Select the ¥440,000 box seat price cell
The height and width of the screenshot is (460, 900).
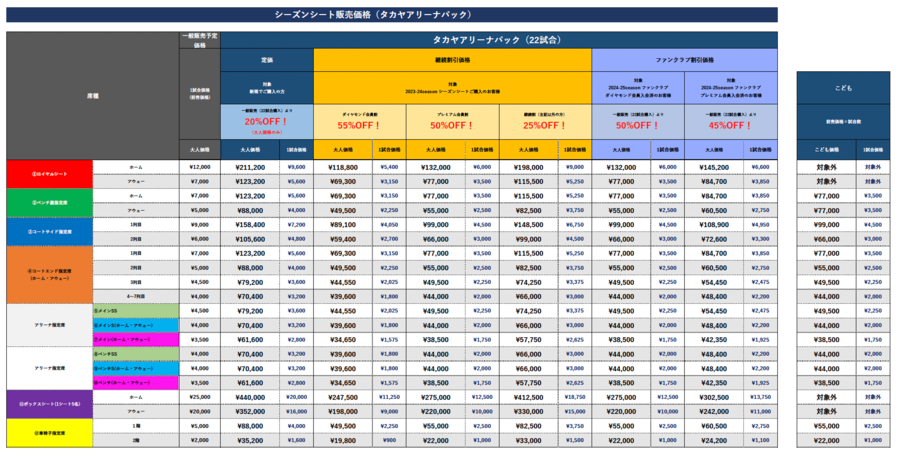pos(249,396)
